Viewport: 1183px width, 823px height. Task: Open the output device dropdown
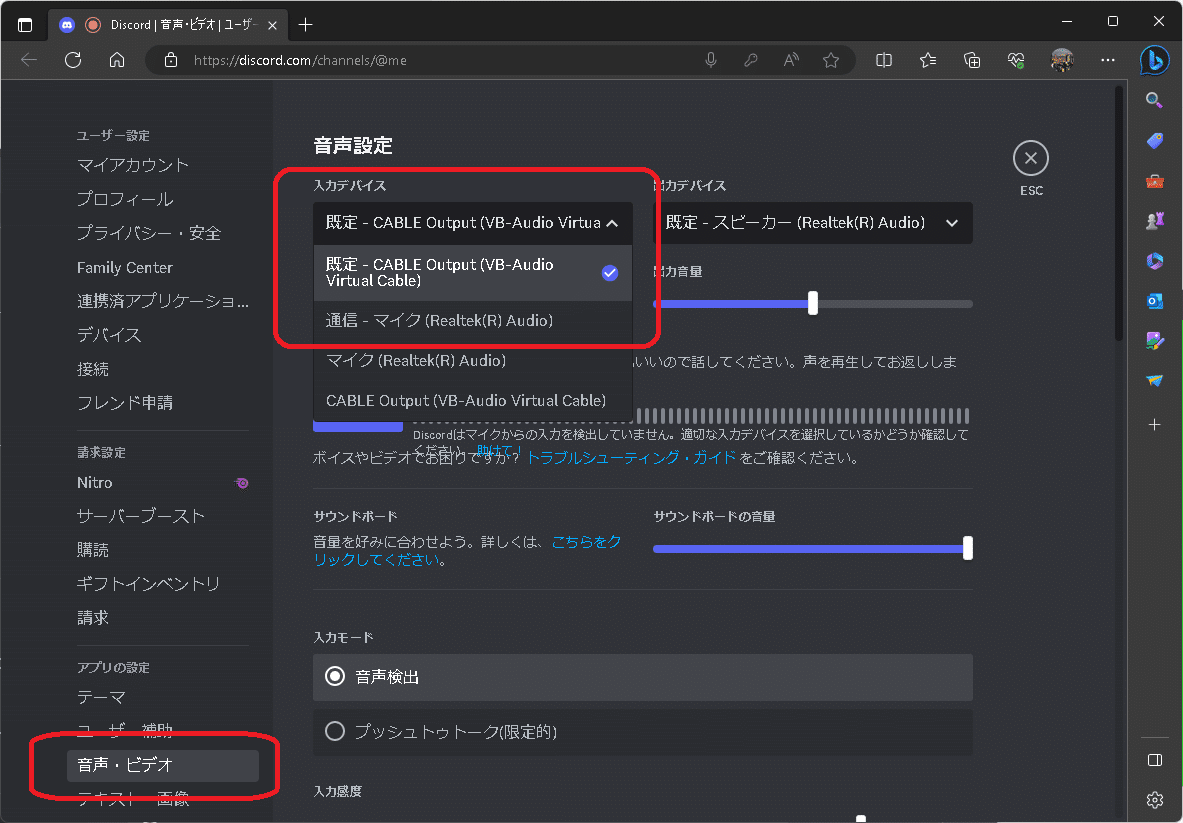(813, 223)
